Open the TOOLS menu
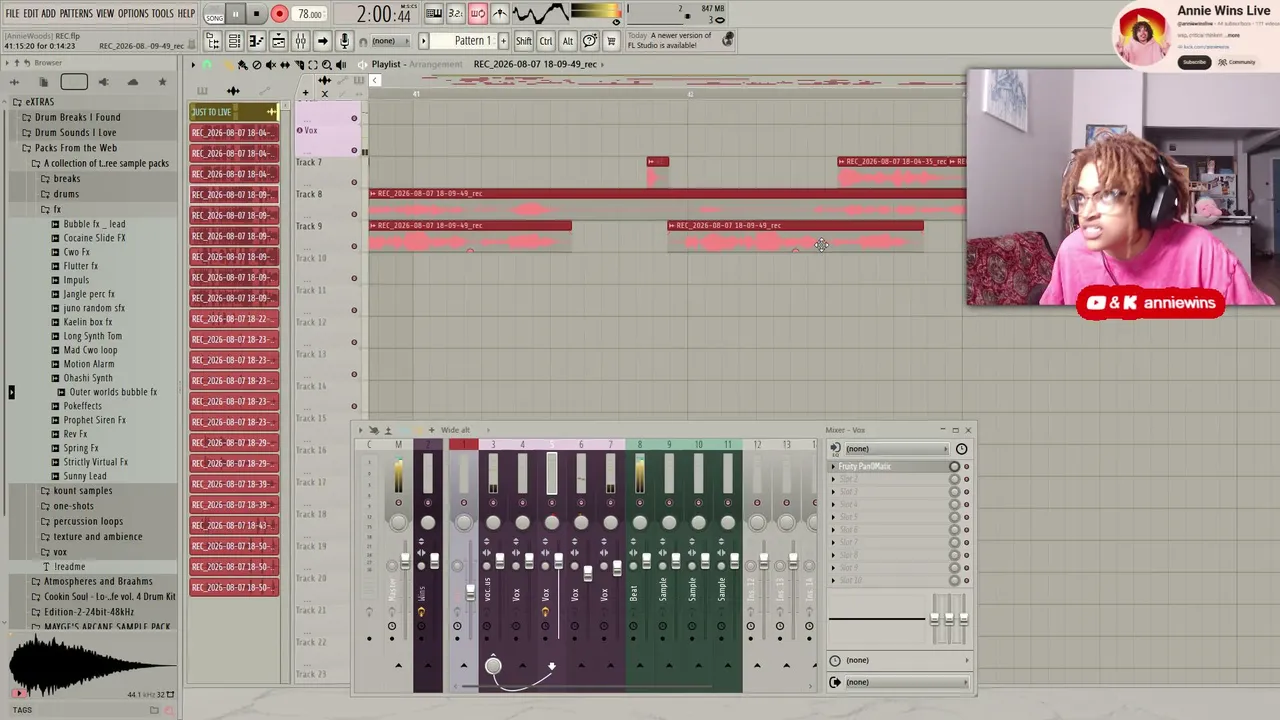 click(163, 13)
